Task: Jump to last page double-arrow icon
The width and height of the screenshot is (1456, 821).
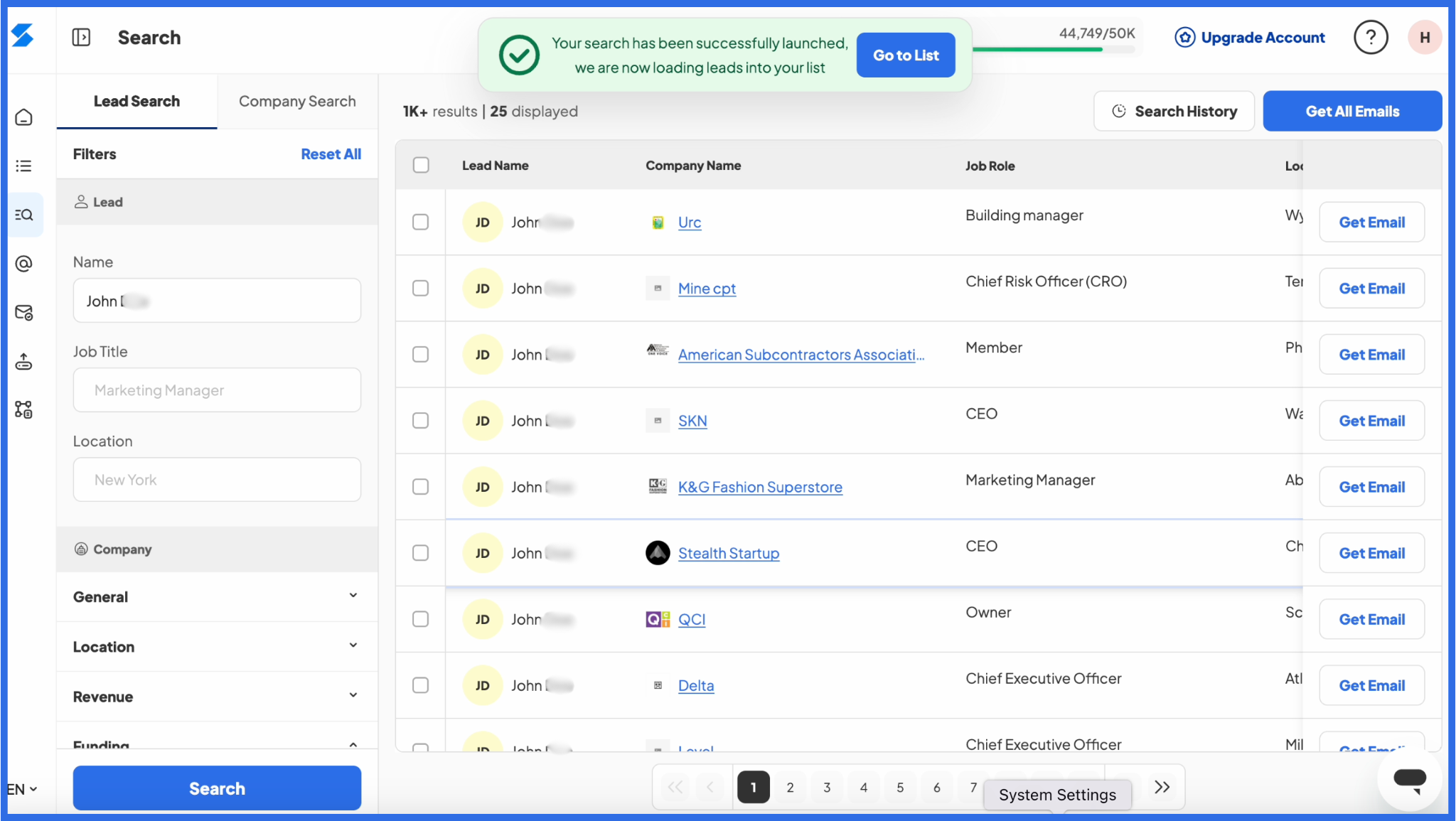Action: pyautogui.click(x=1162, y=787)
